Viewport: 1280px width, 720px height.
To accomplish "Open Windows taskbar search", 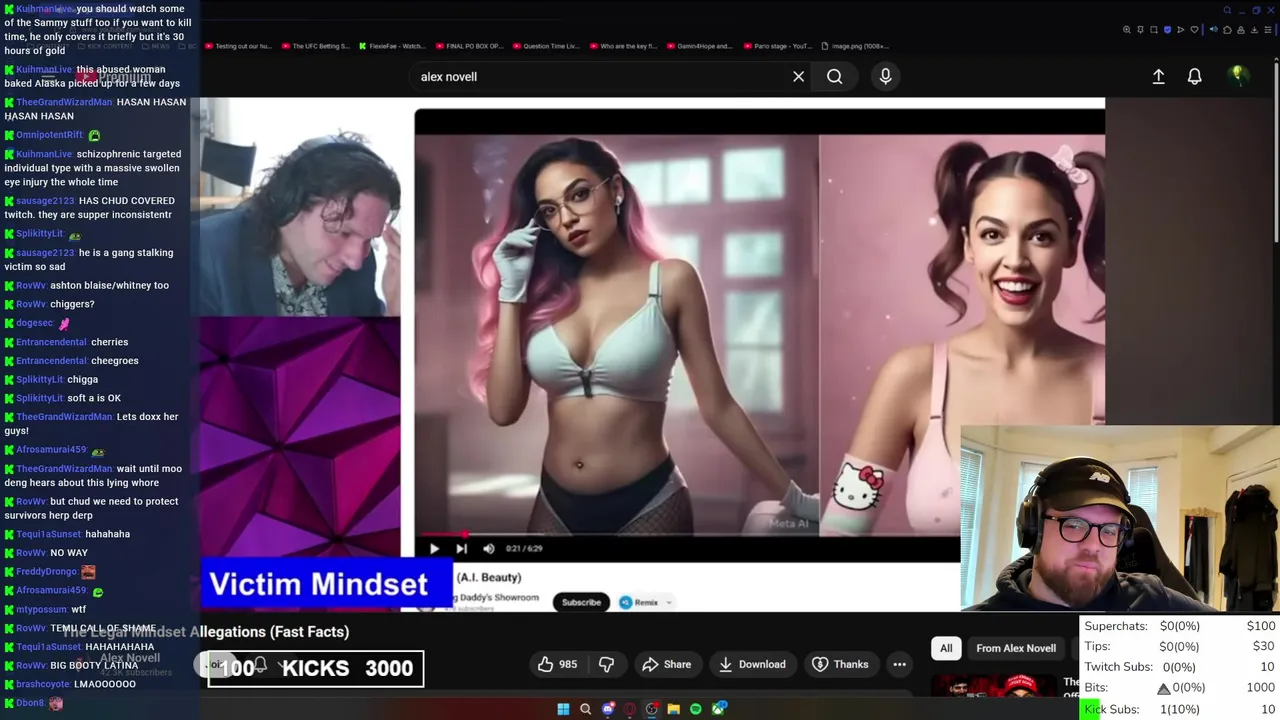I will 585,709.
